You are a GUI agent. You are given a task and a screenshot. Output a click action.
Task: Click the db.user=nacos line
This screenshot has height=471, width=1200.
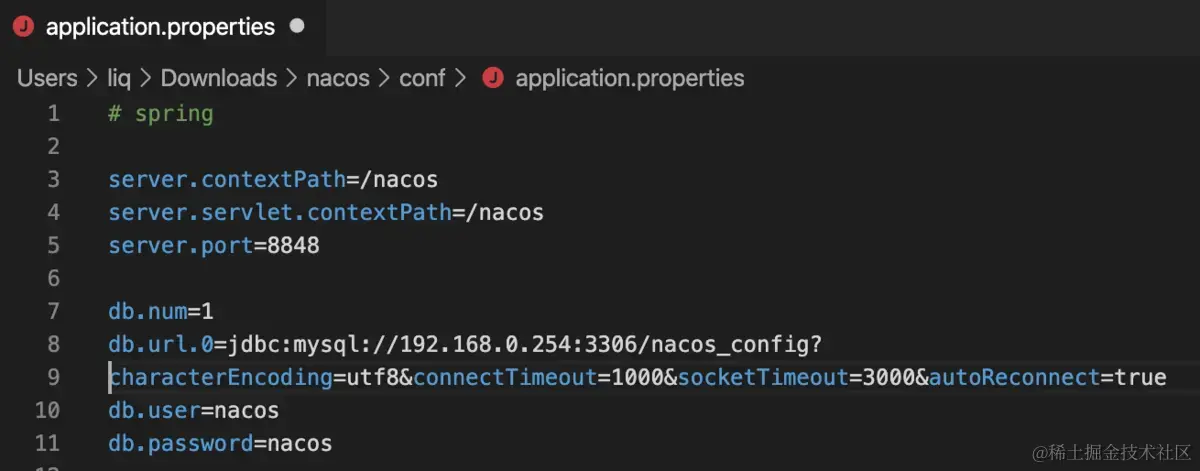tap(194, 410)
